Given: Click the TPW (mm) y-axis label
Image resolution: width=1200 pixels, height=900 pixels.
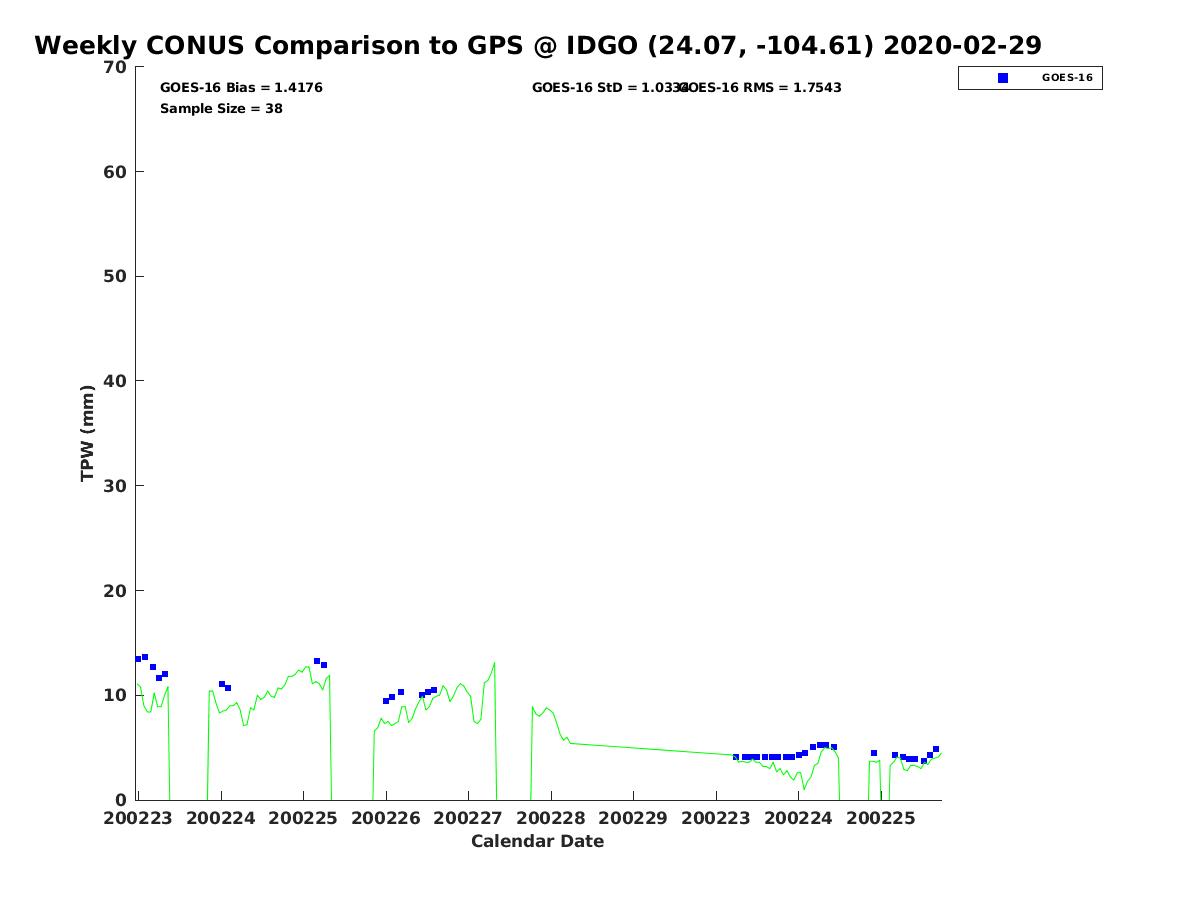Looking at the screenshot, I should pos(88,433).
